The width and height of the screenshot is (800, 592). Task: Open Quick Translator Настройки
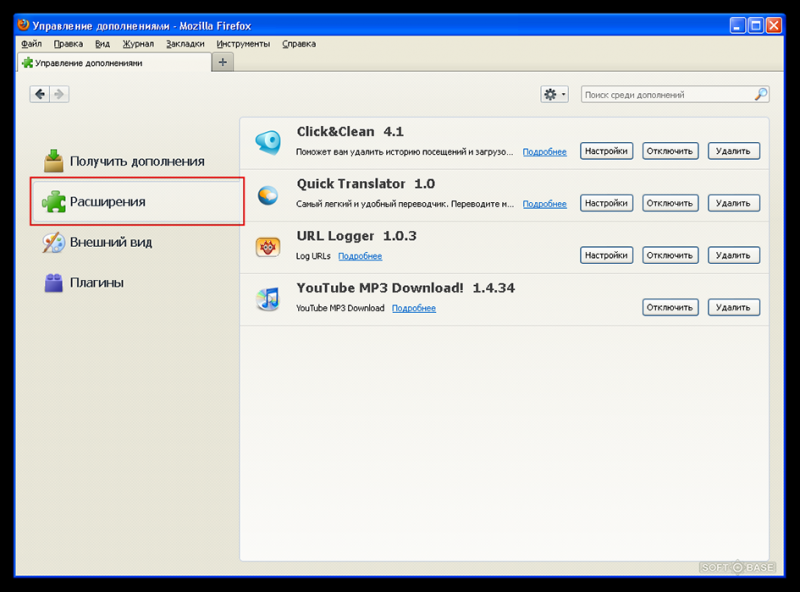(606, 203)
